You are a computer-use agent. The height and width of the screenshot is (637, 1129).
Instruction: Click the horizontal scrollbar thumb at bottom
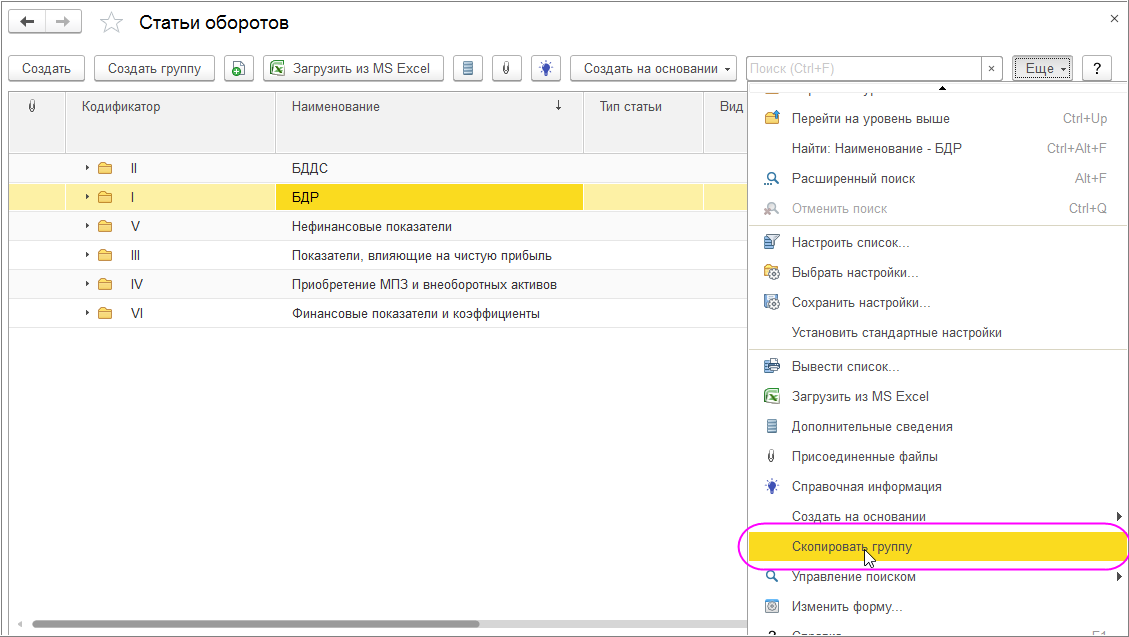coord(256,624)
